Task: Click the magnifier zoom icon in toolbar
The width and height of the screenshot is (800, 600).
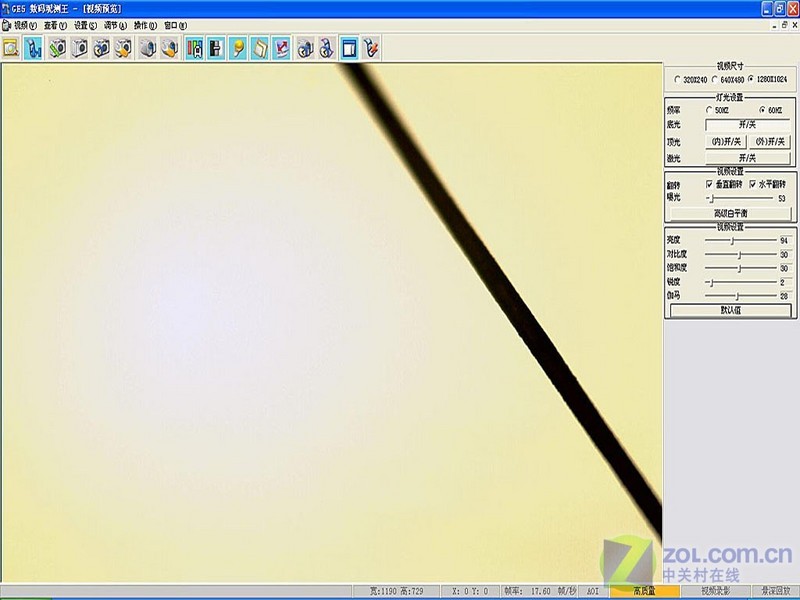Action: click(x=11, y=48)
